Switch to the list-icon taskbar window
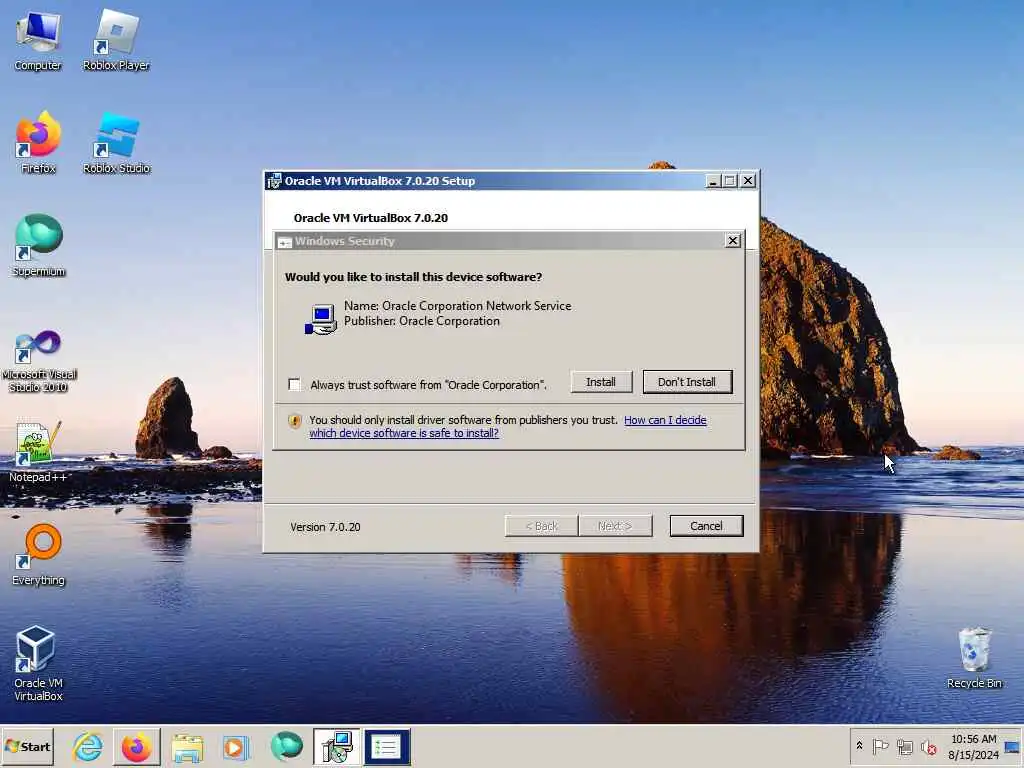Screen dimensions: 1024x768 pos(387,746)
